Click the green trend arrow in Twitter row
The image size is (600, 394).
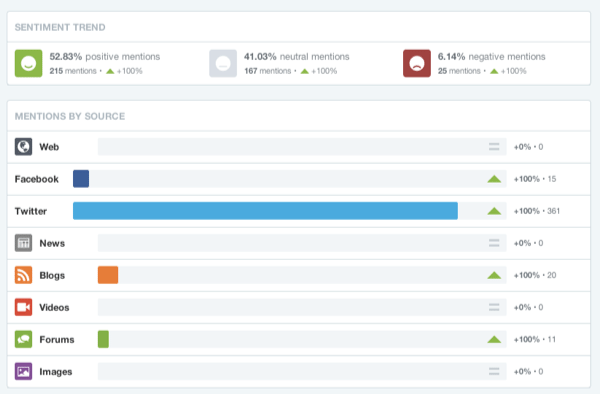494,211
